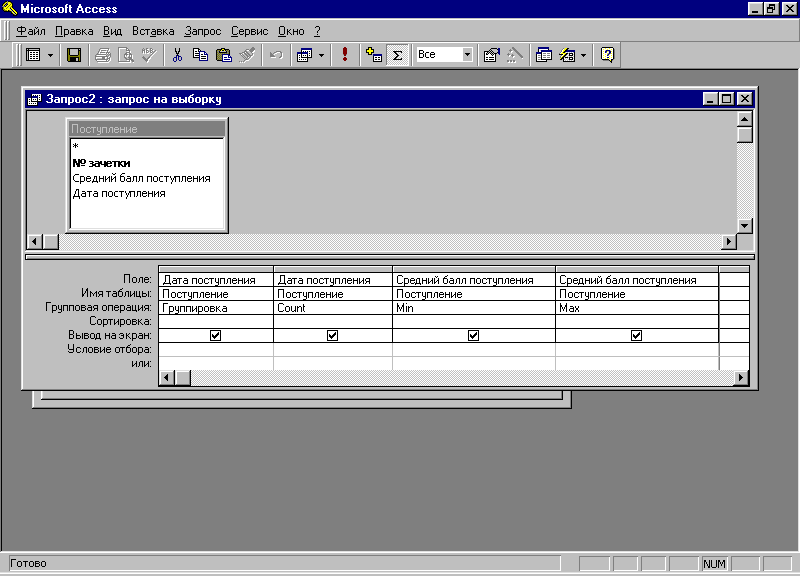Click the Поступление field list title bar

147,129
